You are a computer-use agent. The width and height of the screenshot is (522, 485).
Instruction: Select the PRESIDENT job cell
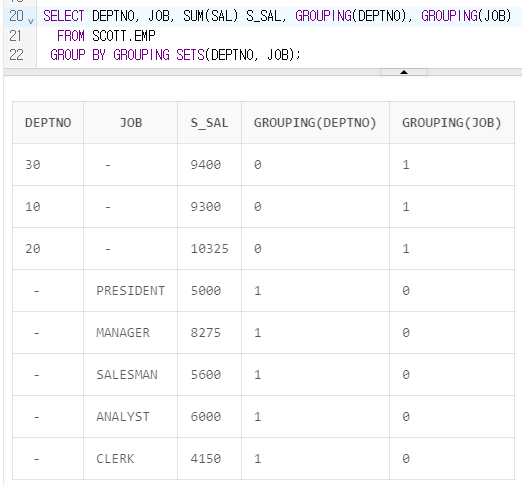pos(131,291)
